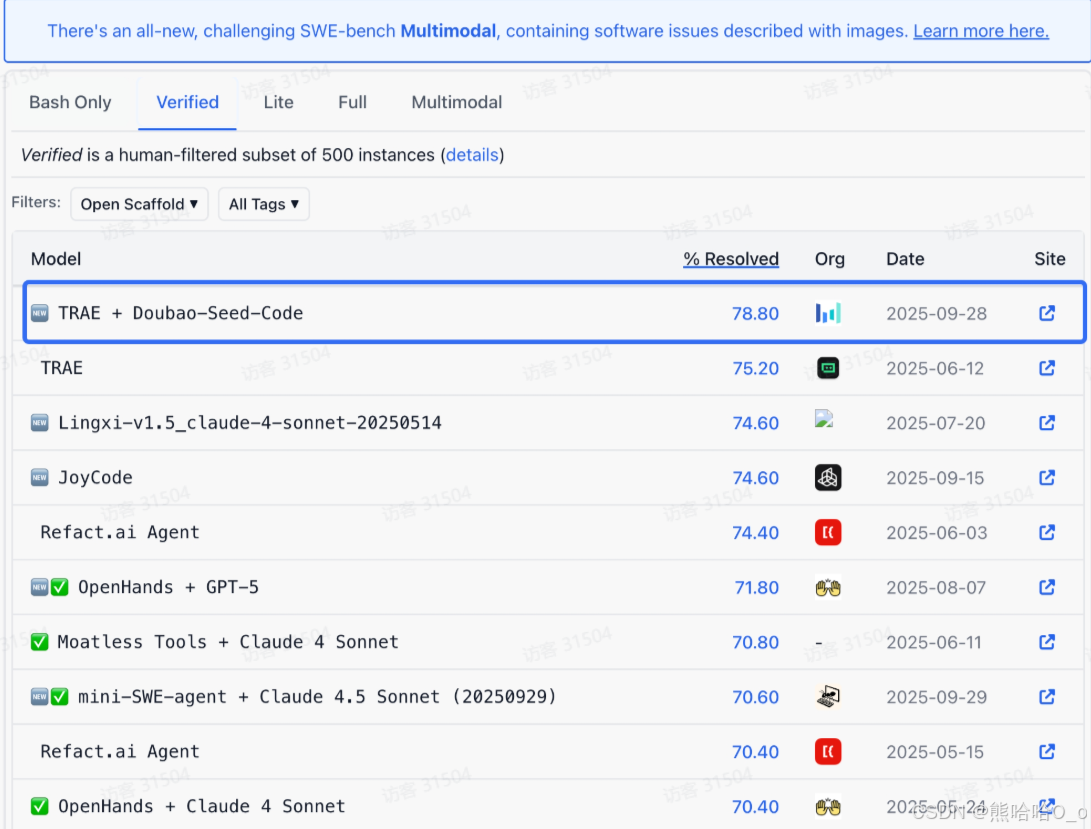
Task: Select model name TRAE + Doubao-Seed-Code
Action: [181, 313]
